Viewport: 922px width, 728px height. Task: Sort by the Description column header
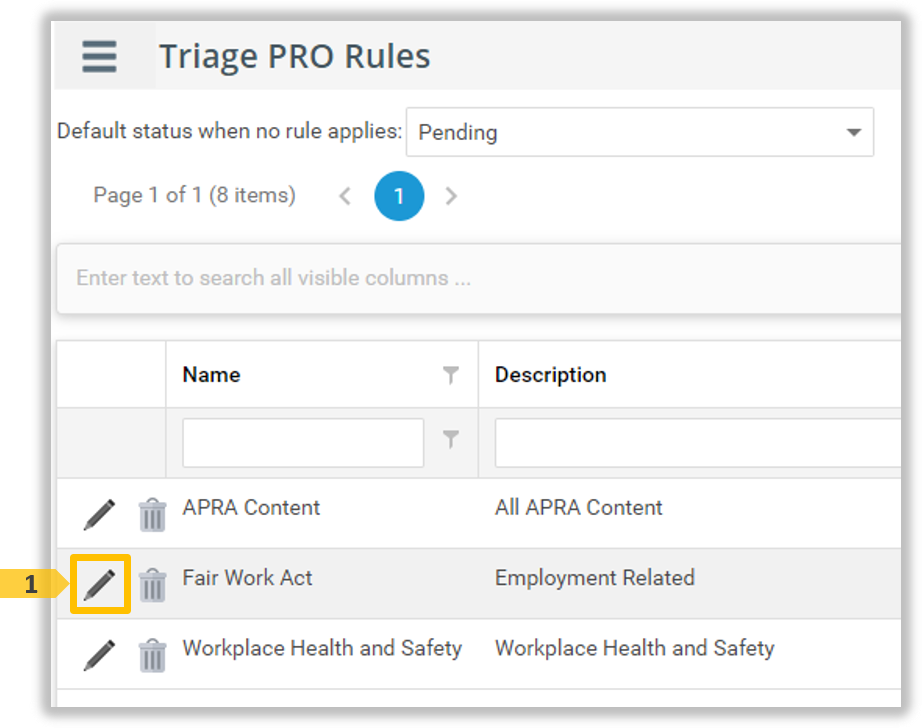[x=551, y=375]
